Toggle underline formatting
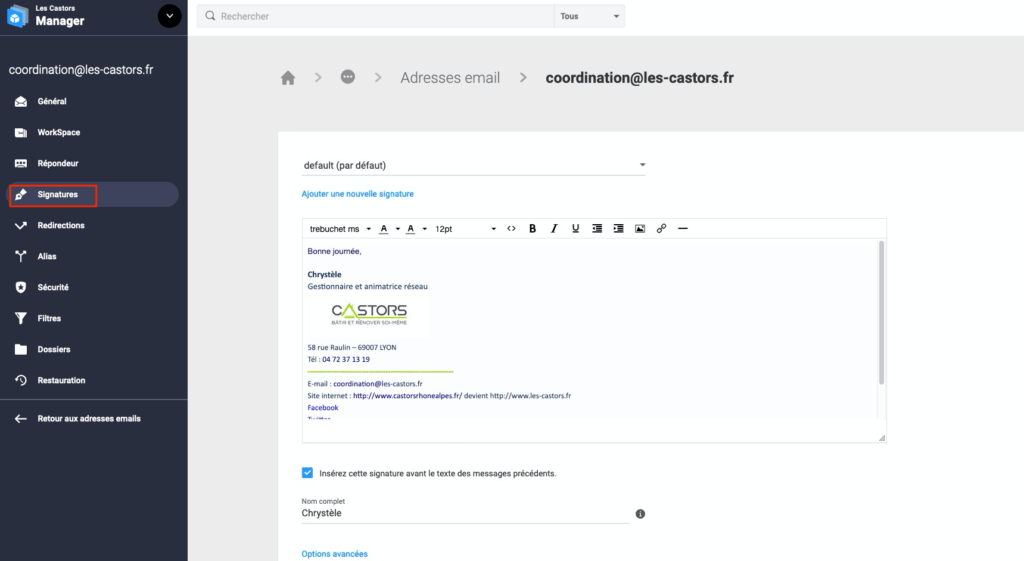This screenshot has height=561, width=1024. click(x=575, y=229)
